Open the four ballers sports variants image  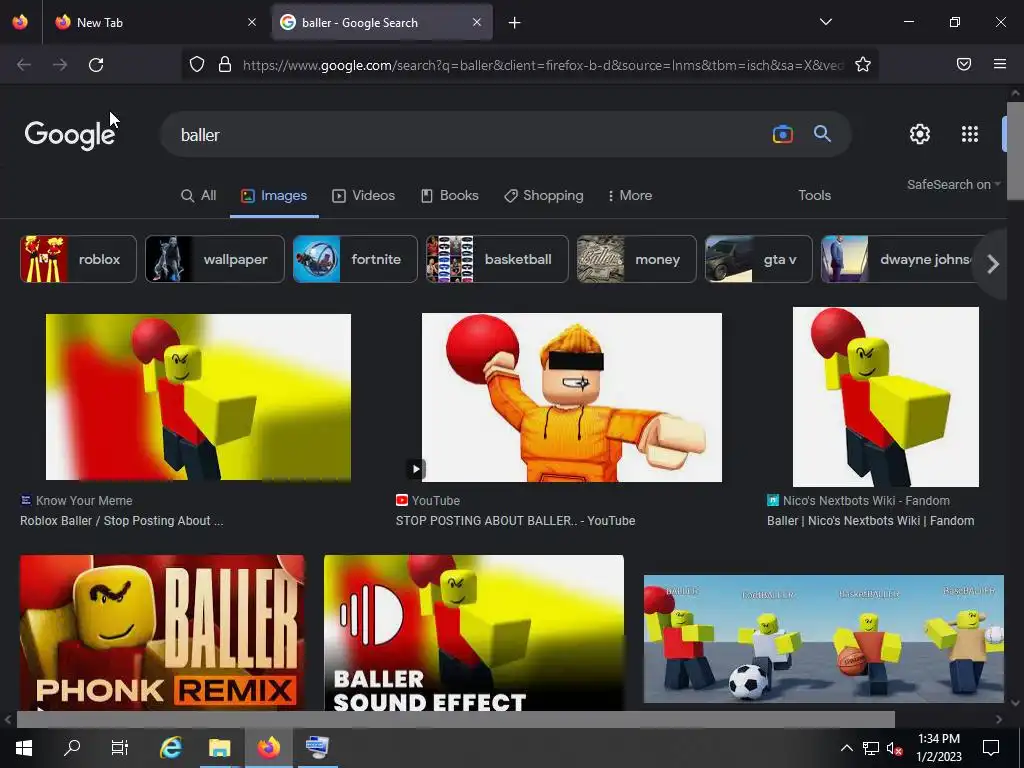pyautogui.click(x=824, y=639)
